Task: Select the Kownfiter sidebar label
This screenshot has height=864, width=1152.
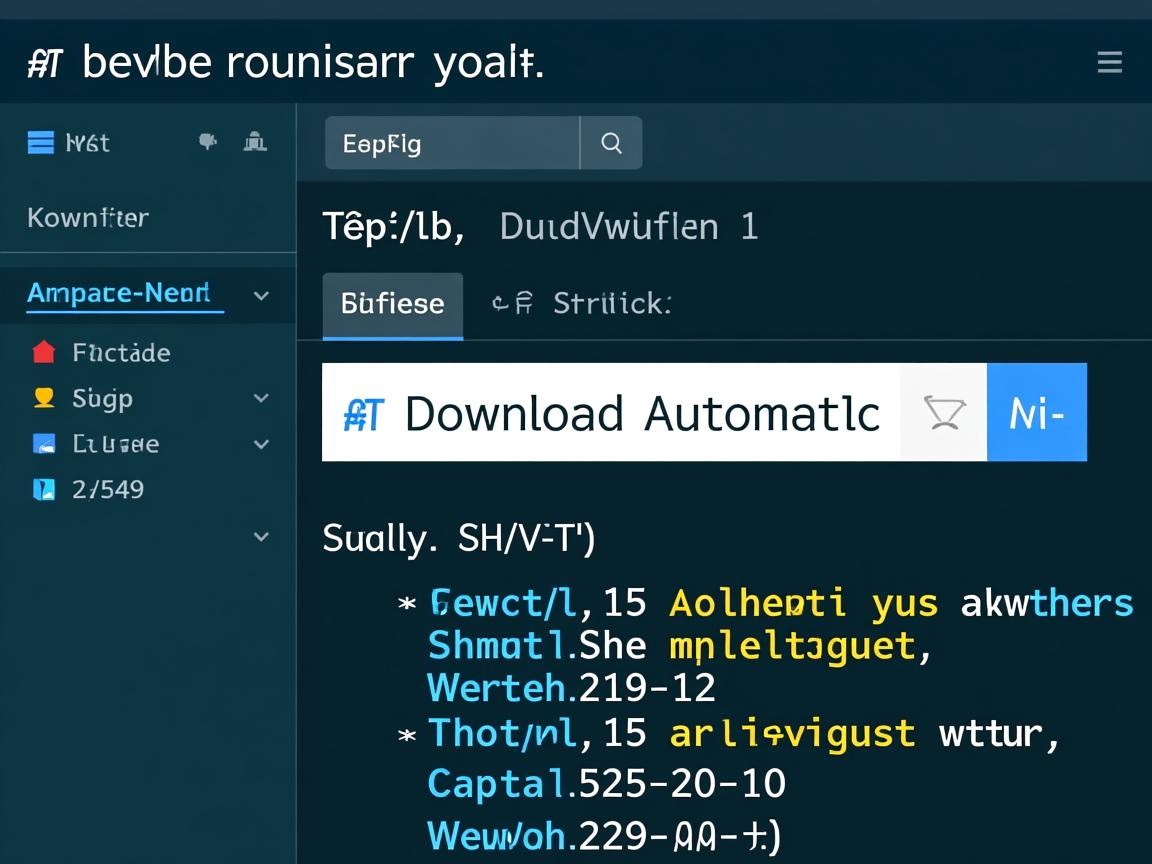Action: click(88, 217)
